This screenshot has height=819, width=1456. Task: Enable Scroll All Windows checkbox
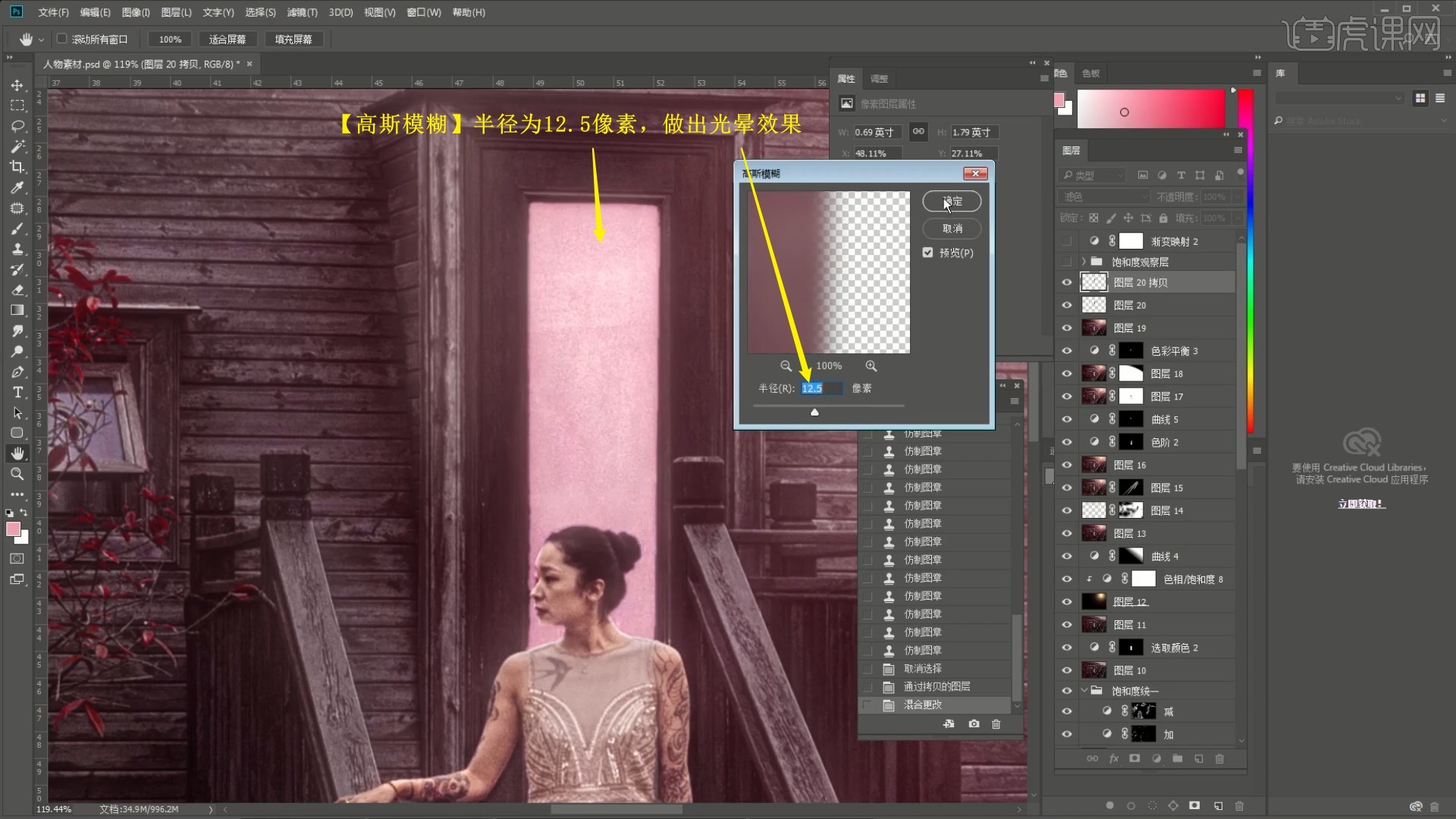tap(62, 39)
